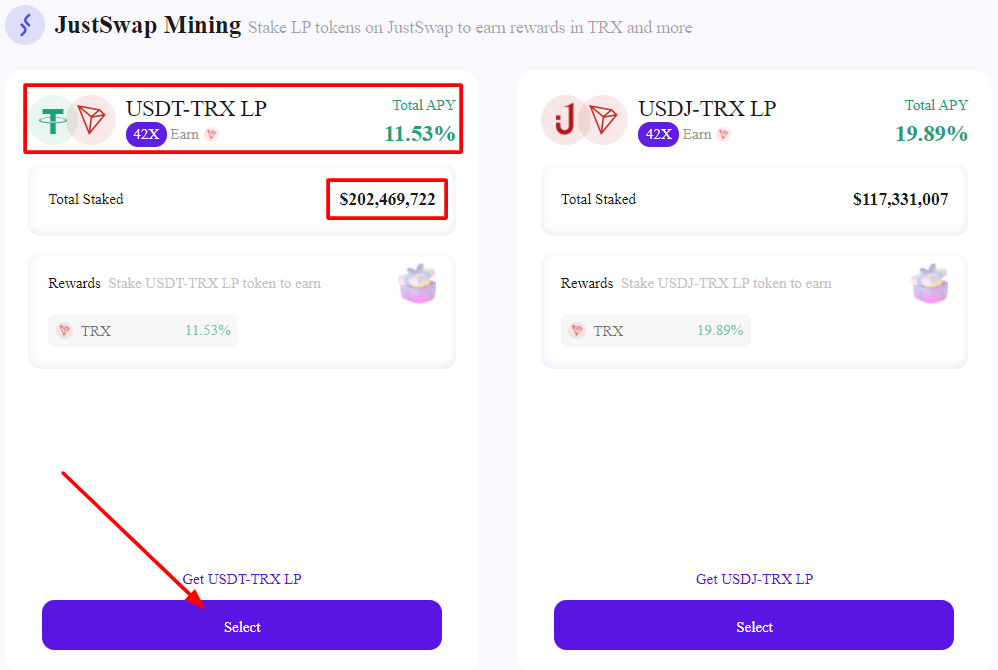Click the 42X badge on USDT-TRX LP
This screenshot has width=998, height=670.
click(x=146, y=135)
